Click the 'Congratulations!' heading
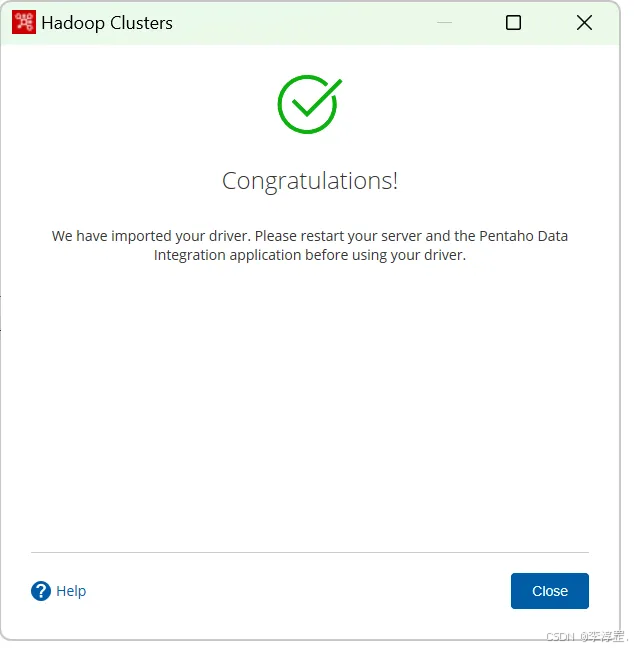This screenshot has width=634, height=648. tap(312, 182)
